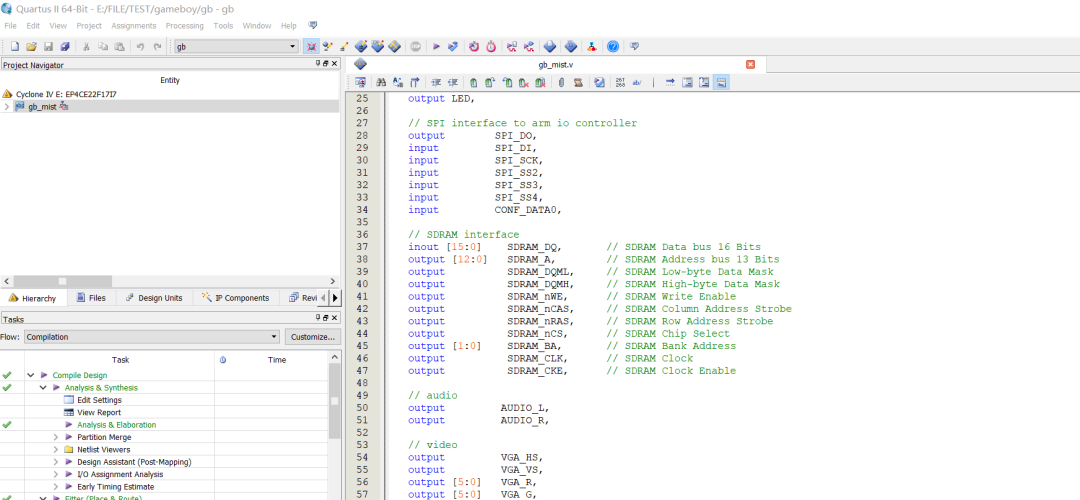Open the Assignments menu
The height and width of the screenshot is (500, 1080).
(x=134, y=25)
